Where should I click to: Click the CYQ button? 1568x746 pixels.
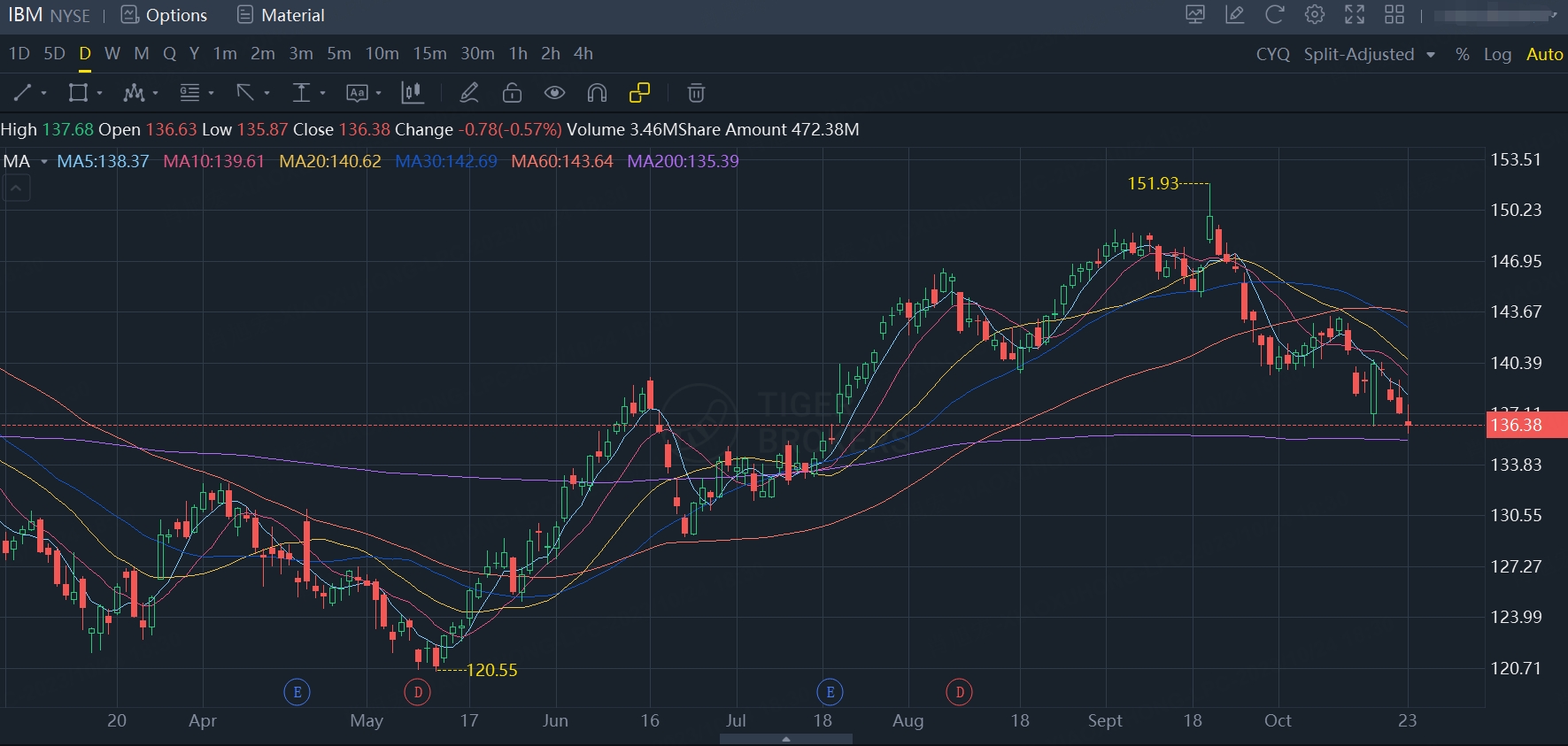(1272, 54)
